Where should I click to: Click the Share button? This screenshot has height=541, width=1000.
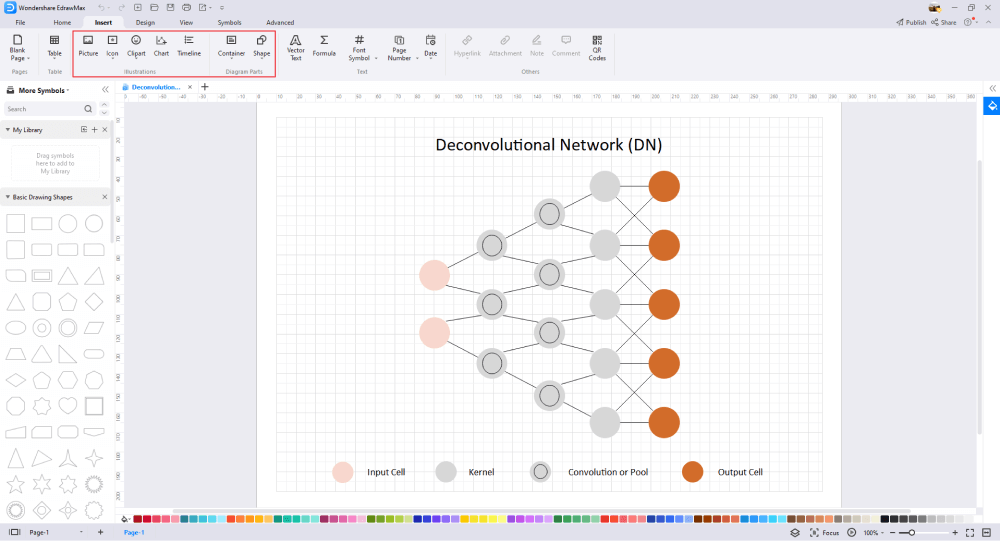tap(944, 22)
